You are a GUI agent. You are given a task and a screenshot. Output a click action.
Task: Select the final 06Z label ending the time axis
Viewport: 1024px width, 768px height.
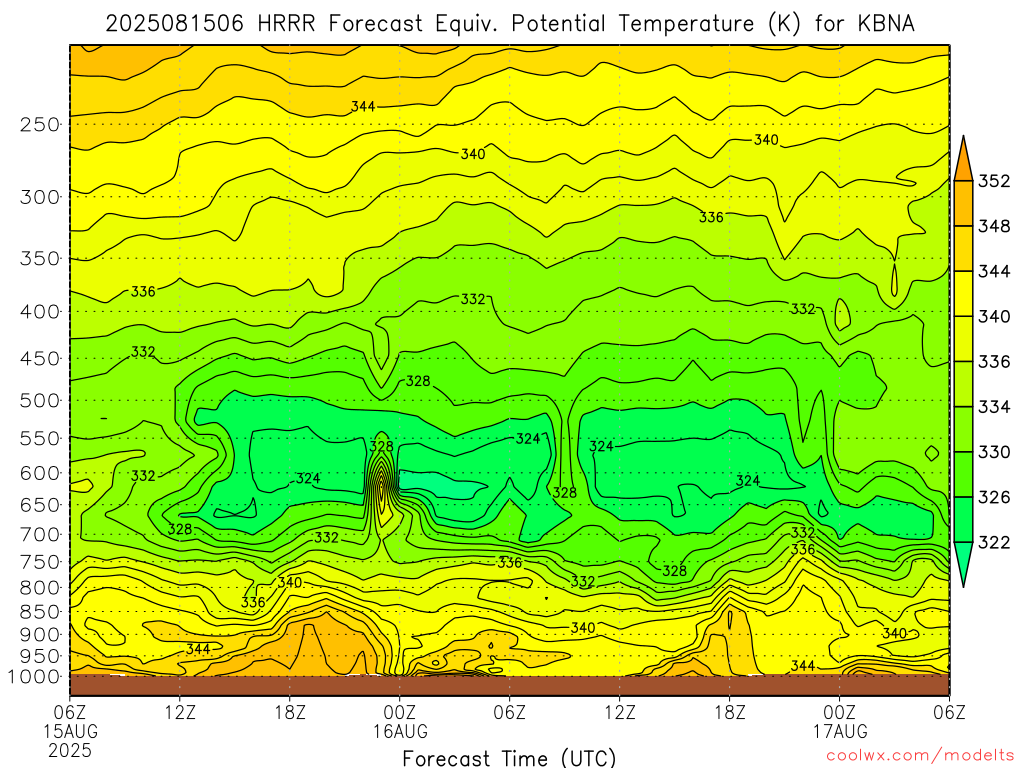[x=950, y=712]
